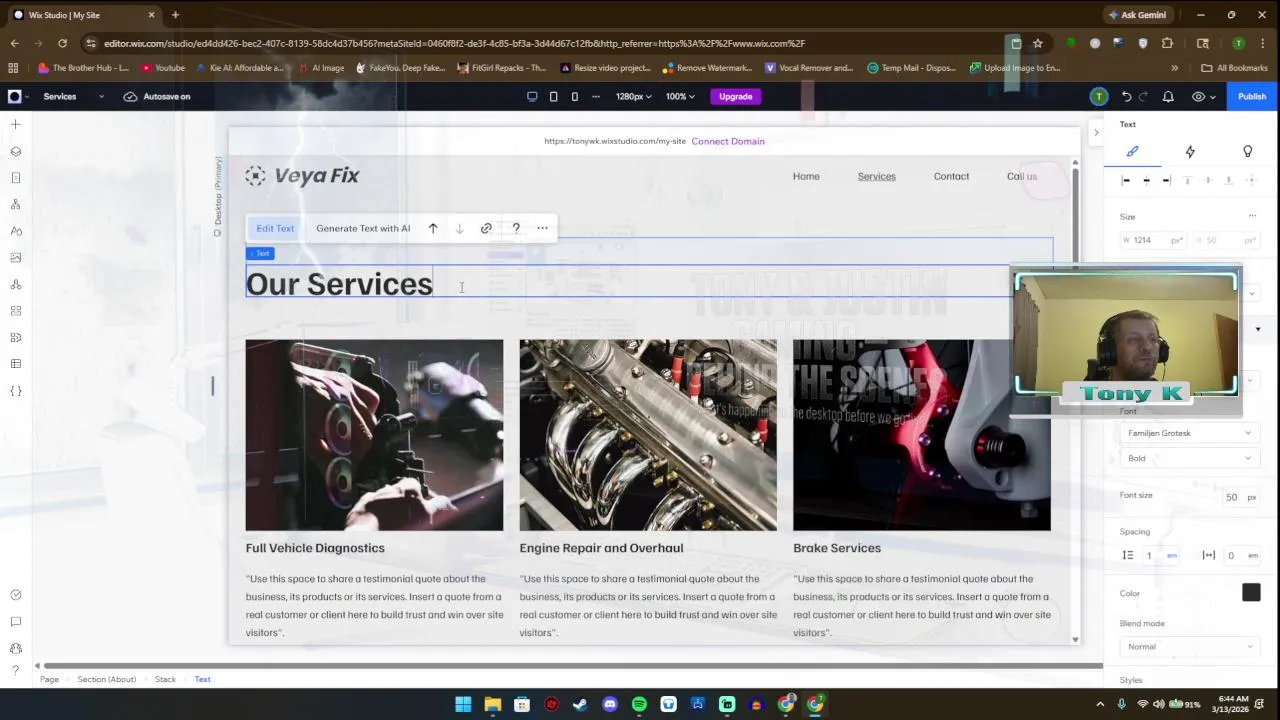Click the Home nav link on canvas

(806, 176)
